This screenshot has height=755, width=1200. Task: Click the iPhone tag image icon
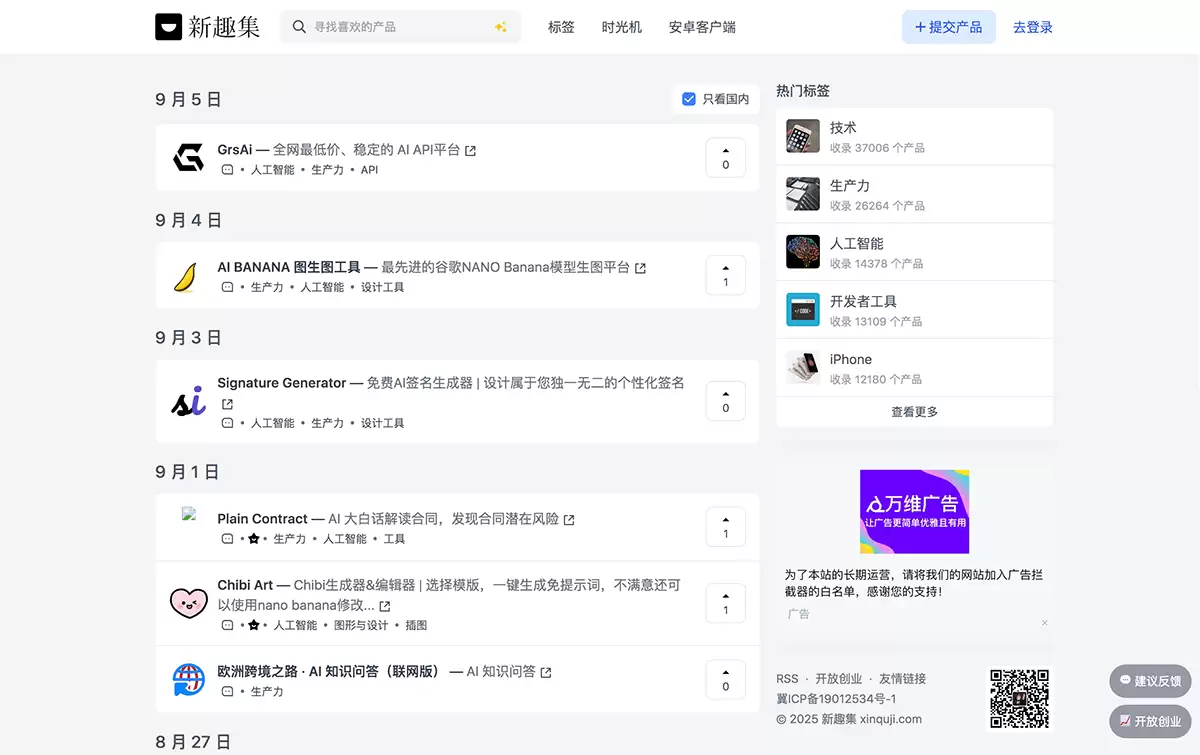(x=801, y=367)
